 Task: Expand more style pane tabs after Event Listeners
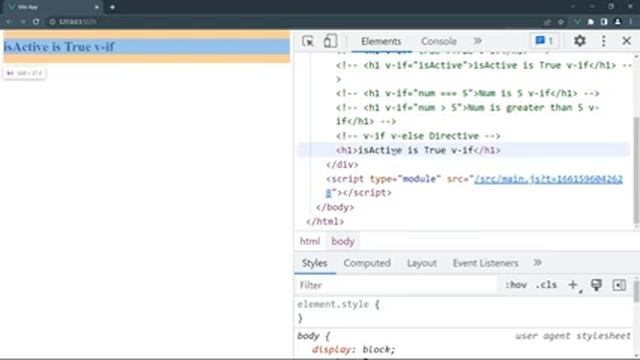[538, 263]
